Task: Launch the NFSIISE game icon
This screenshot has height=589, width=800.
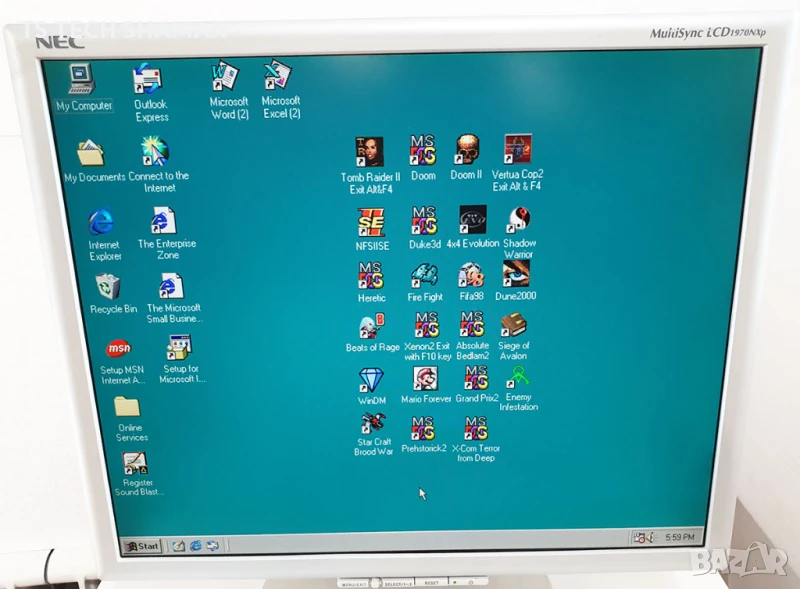Action: pos(371,222)
